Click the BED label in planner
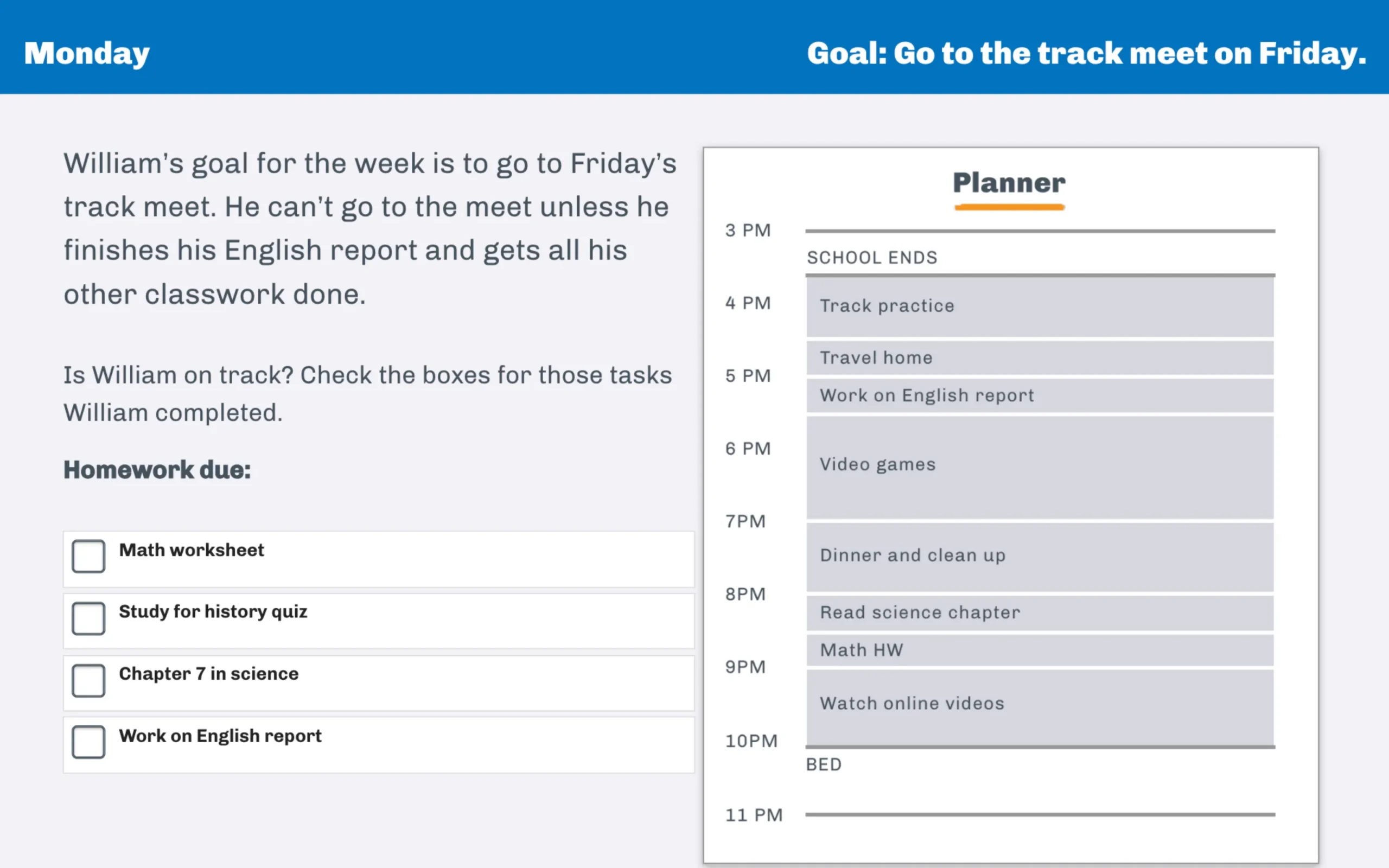This screenshot has width=1389, height=868. [824, 765]
